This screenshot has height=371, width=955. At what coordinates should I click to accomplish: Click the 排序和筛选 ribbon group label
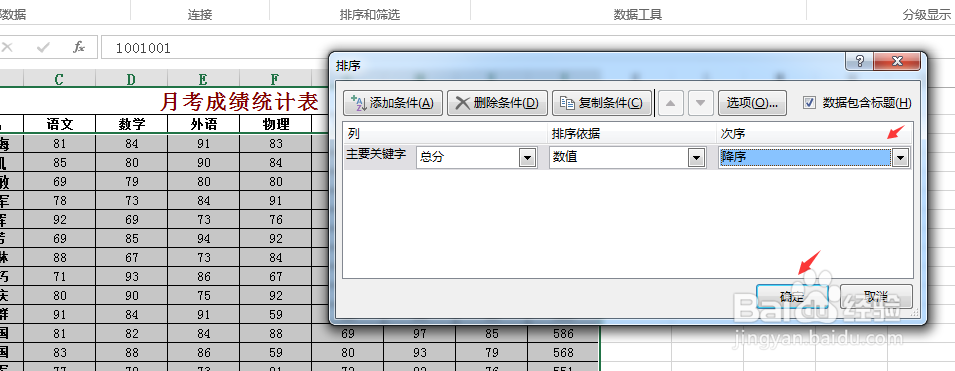(x=370, y=15)
